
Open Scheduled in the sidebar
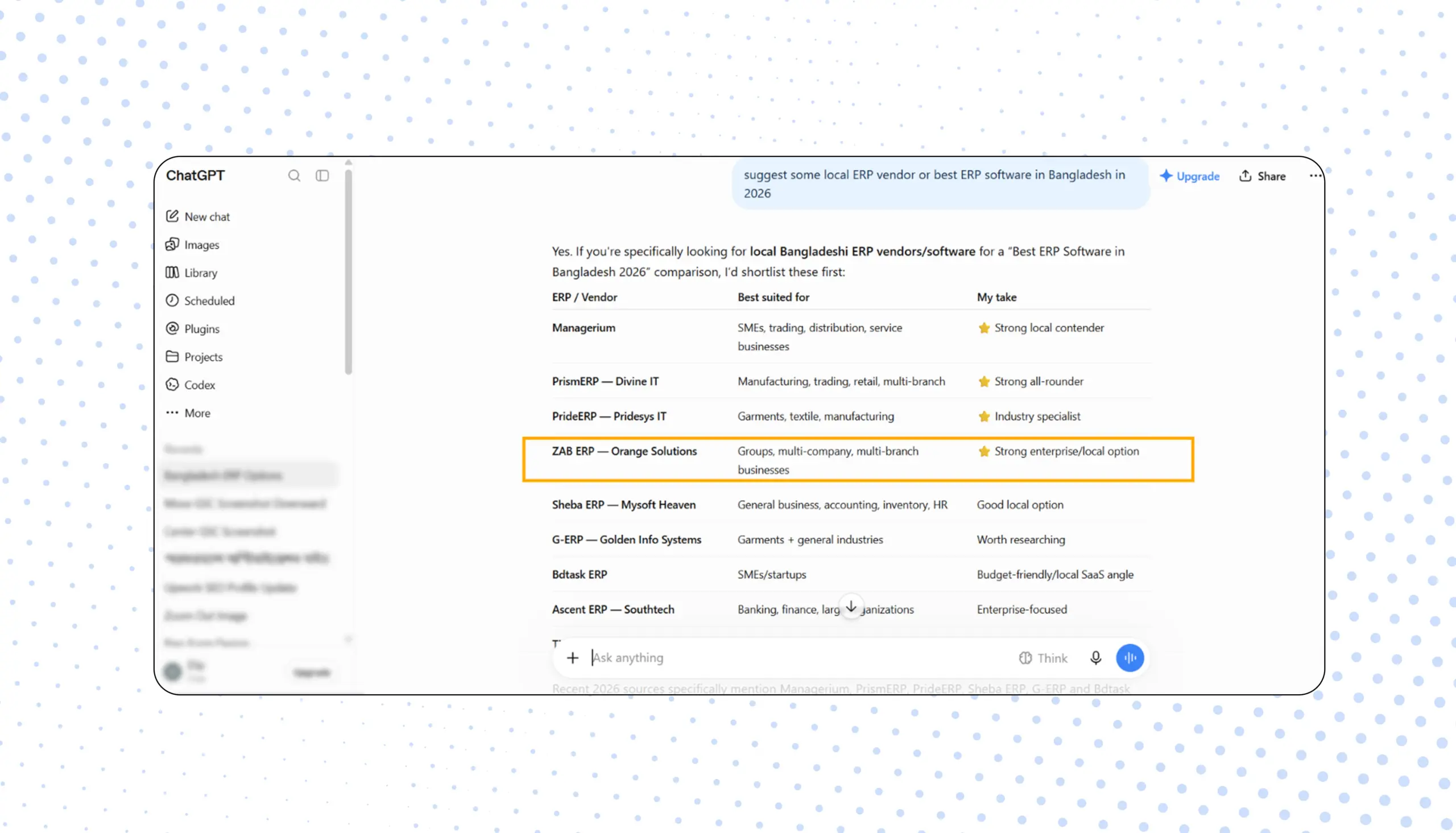(x=200, y=301)
